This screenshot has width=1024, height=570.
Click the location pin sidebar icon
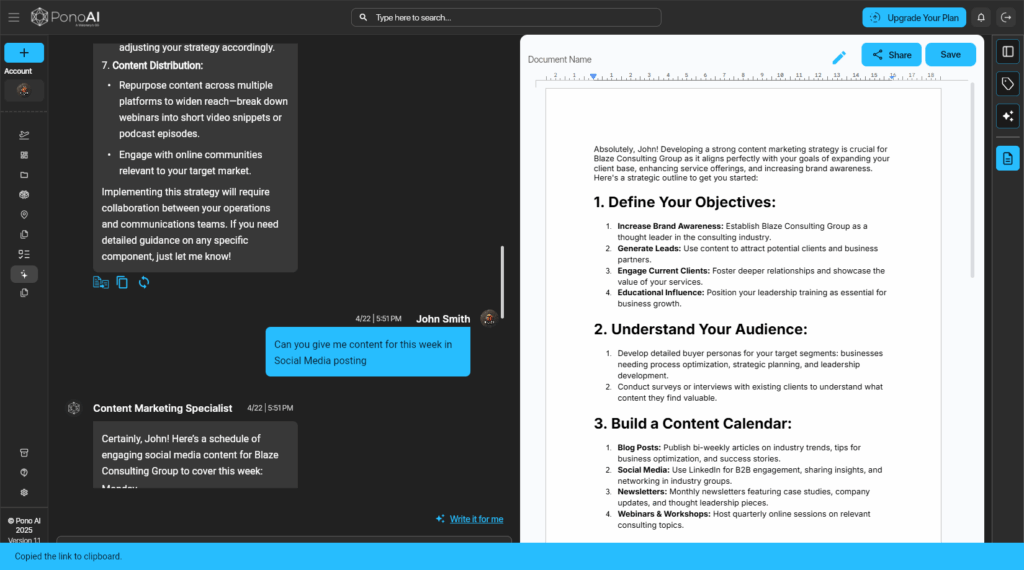(x=24, y=215)
